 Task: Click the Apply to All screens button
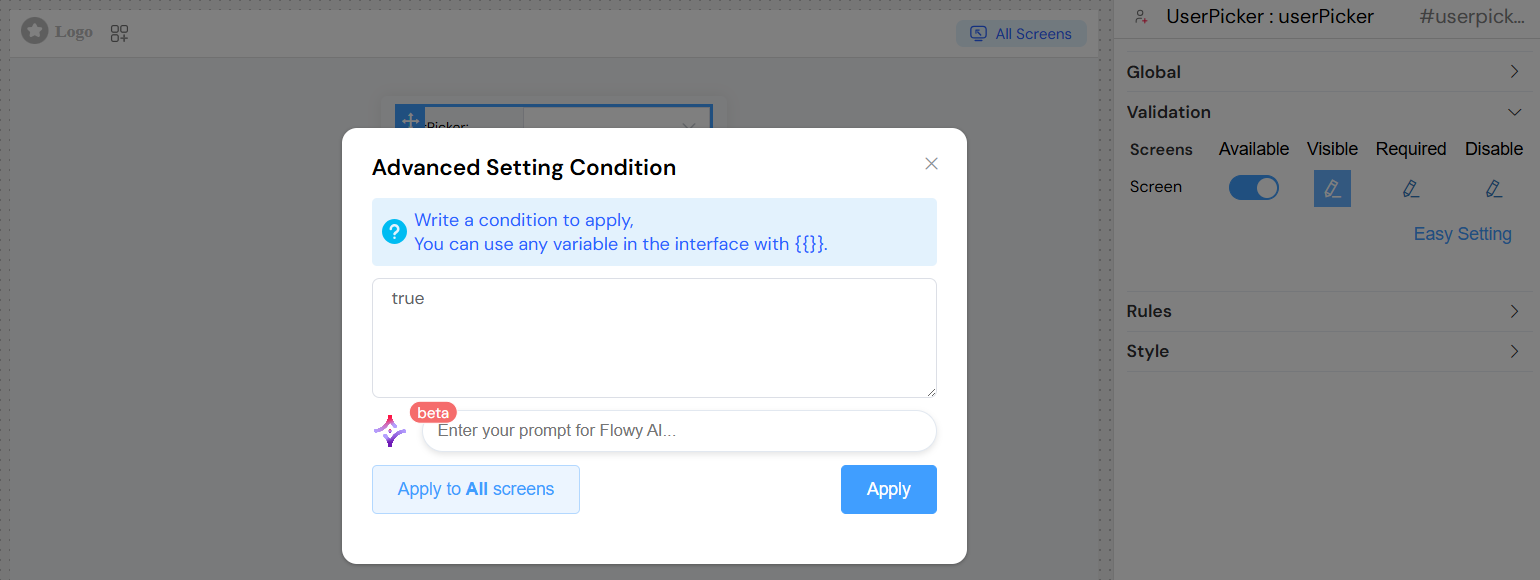click(x=475, y=489)
